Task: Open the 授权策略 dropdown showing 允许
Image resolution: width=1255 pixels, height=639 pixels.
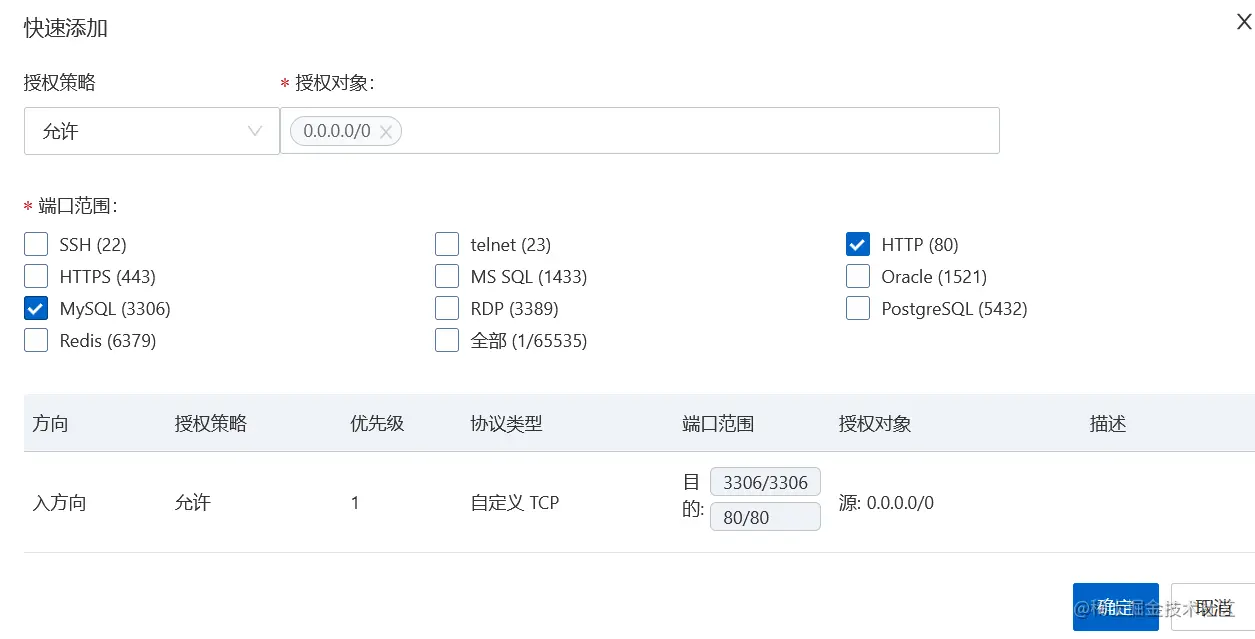Action: [x=152, y=131]
